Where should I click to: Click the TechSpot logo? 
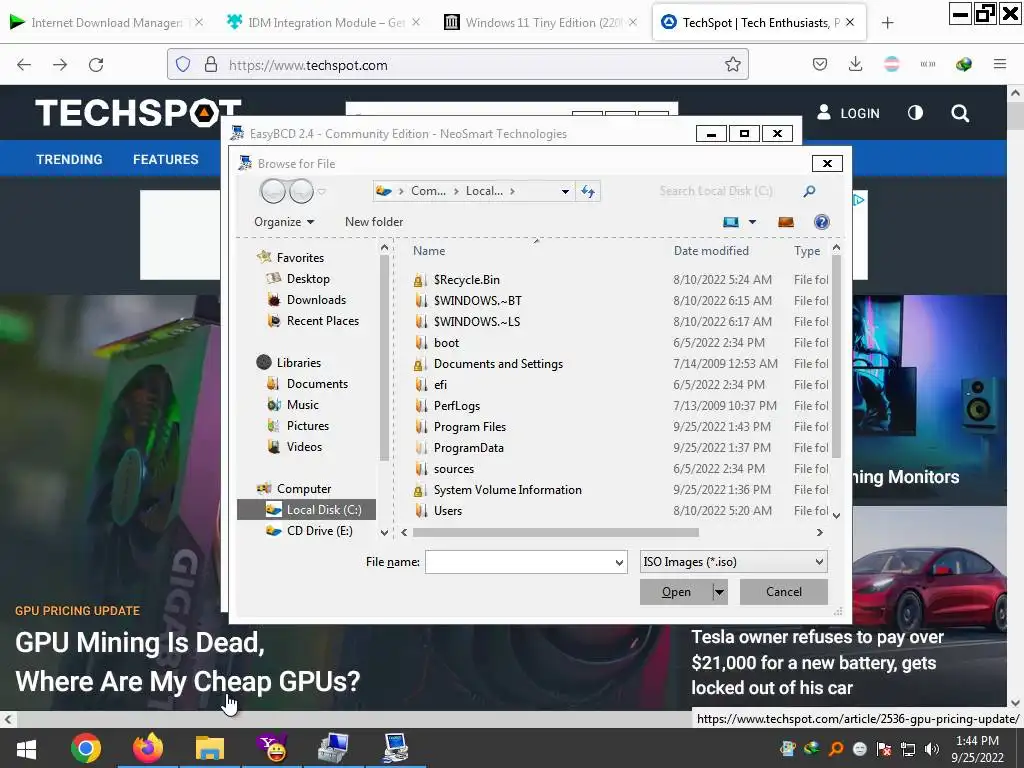(138, 112)
